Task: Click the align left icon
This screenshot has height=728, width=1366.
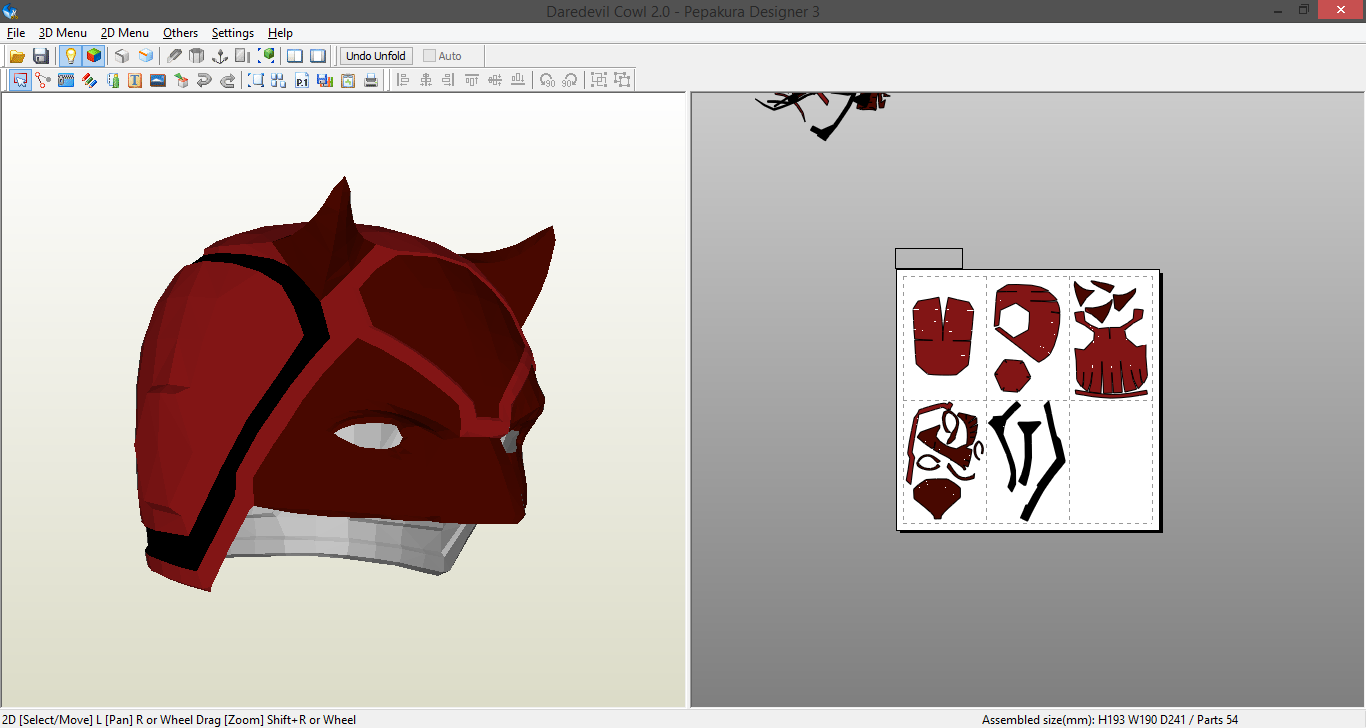Action: 403,80
